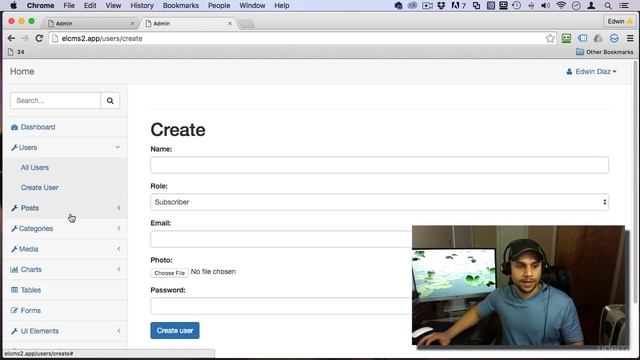Click the wrench icon beside UI Elements
The image size is (640, 360).
click(x=14, y=331)
